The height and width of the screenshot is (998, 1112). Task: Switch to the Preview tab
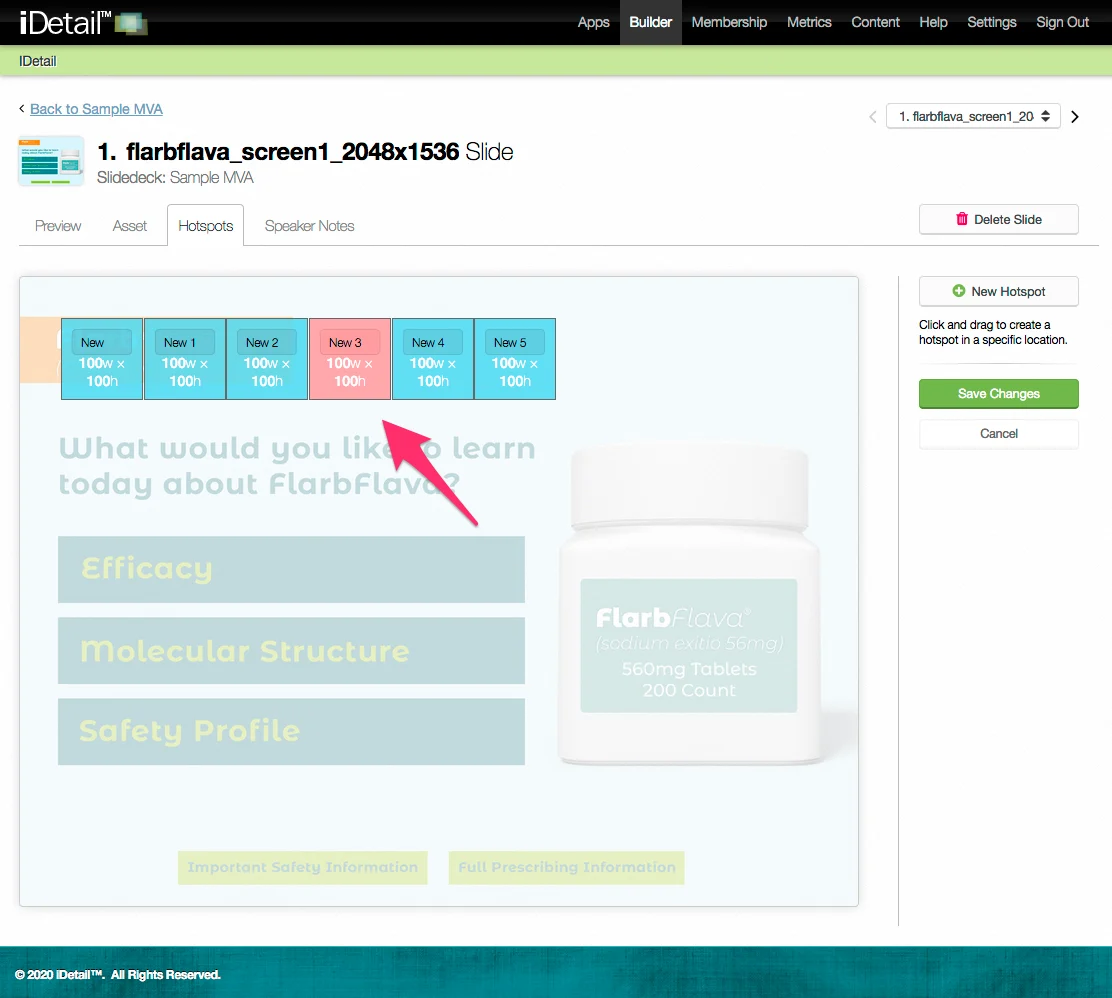tap(58, 226)
